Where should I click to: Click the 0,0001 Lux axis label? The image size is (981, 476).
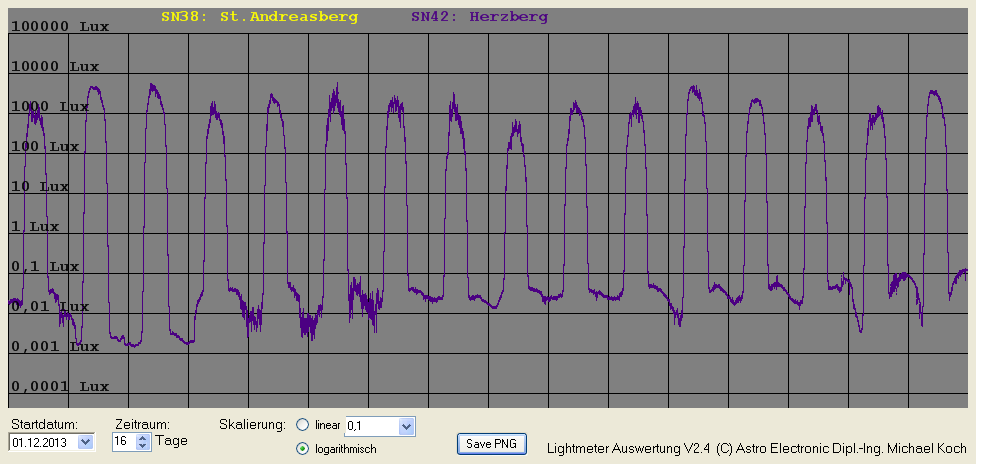click(60, 387)
